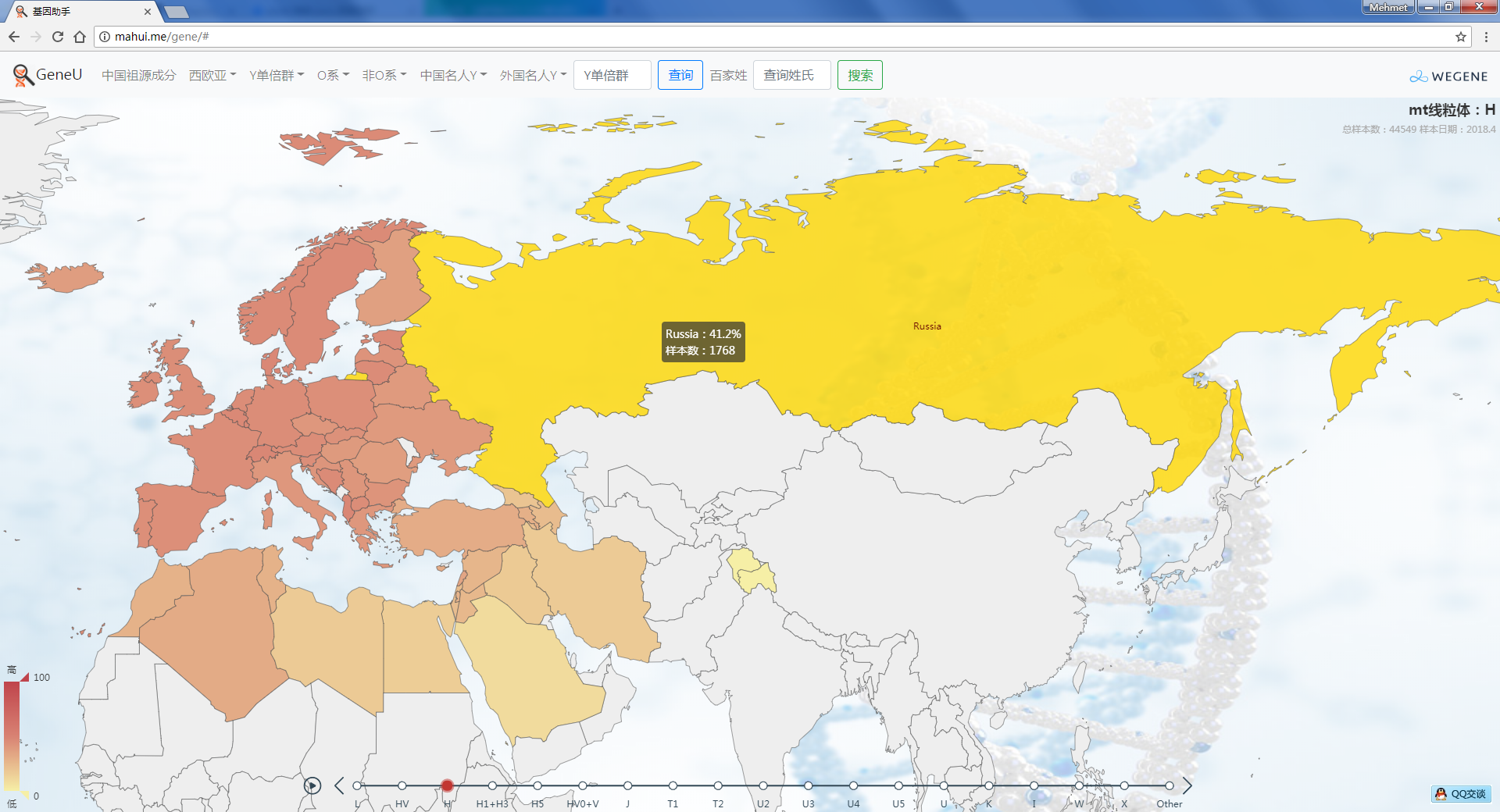Click the GeneU logo icon
The height and width of the screenshot is (812, 1500).
(x=23, y=75)
